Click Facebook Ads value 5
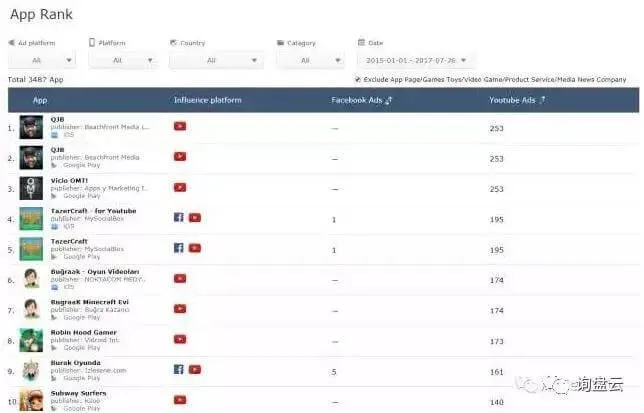This screenshot has width=644, height=413. [x=334, y=372]
